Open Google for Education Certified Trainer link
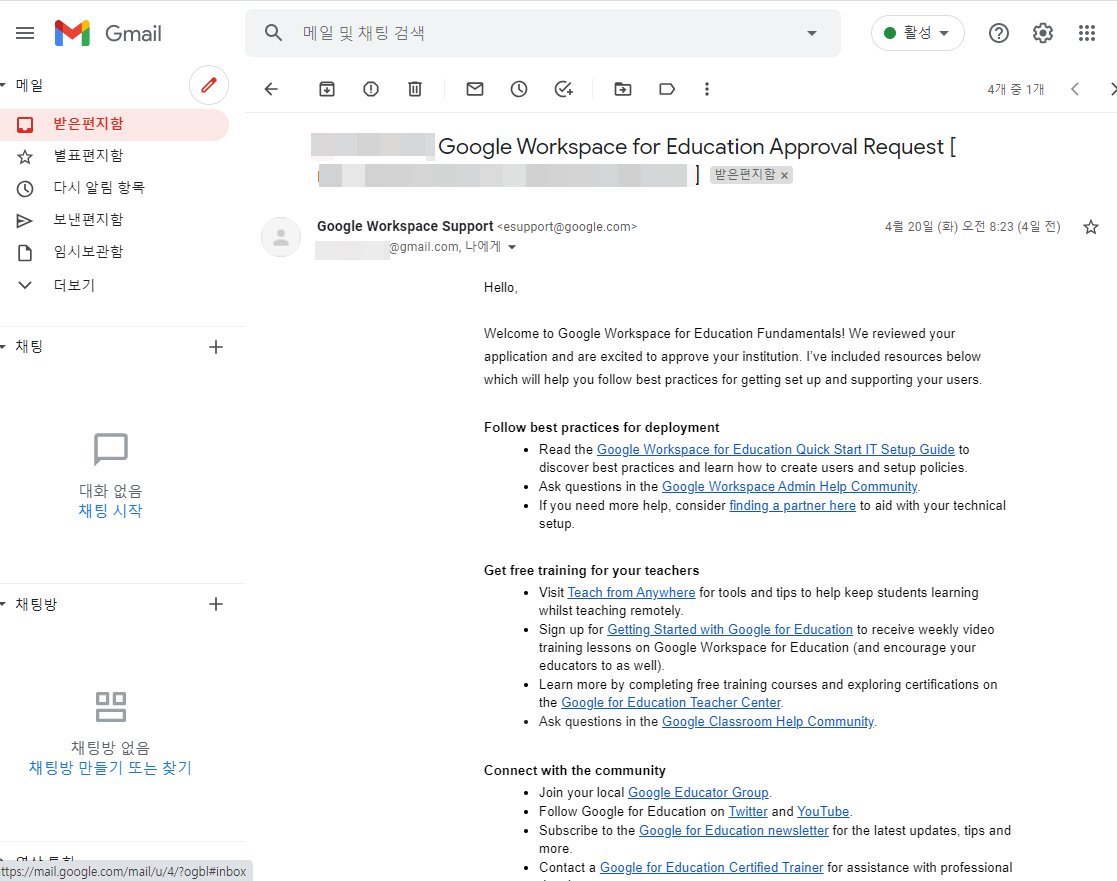Viewport: 1117px width, 881px height. pyautogui.click(x=711, y=867)
